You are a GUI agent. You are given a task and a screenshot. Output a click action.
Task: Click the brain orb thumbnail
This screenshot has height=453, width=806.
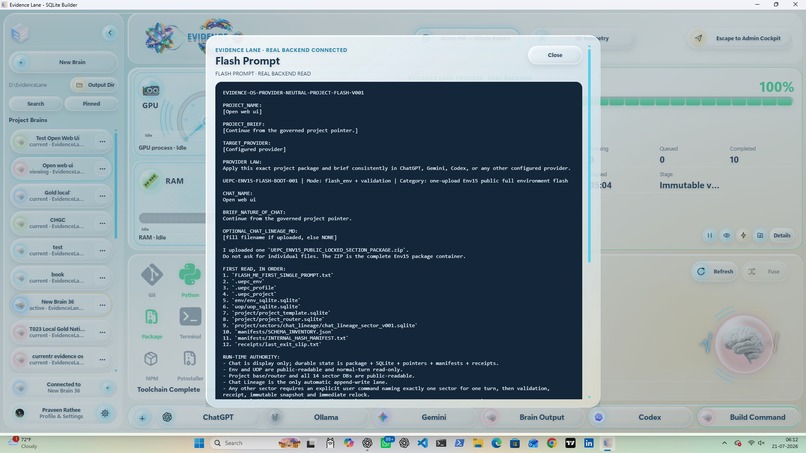pos(744,345)
